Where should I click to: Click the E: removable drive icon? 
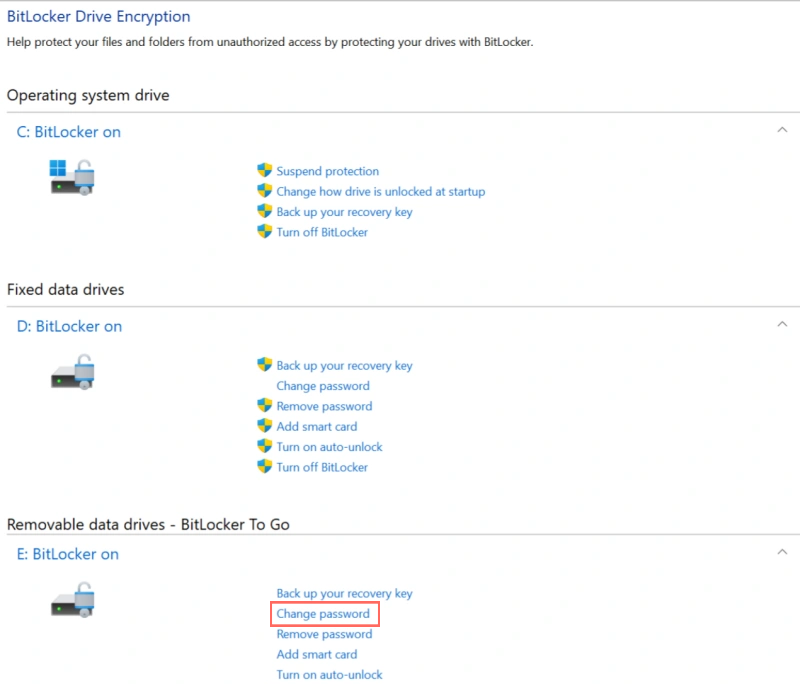tap(70, 599)
